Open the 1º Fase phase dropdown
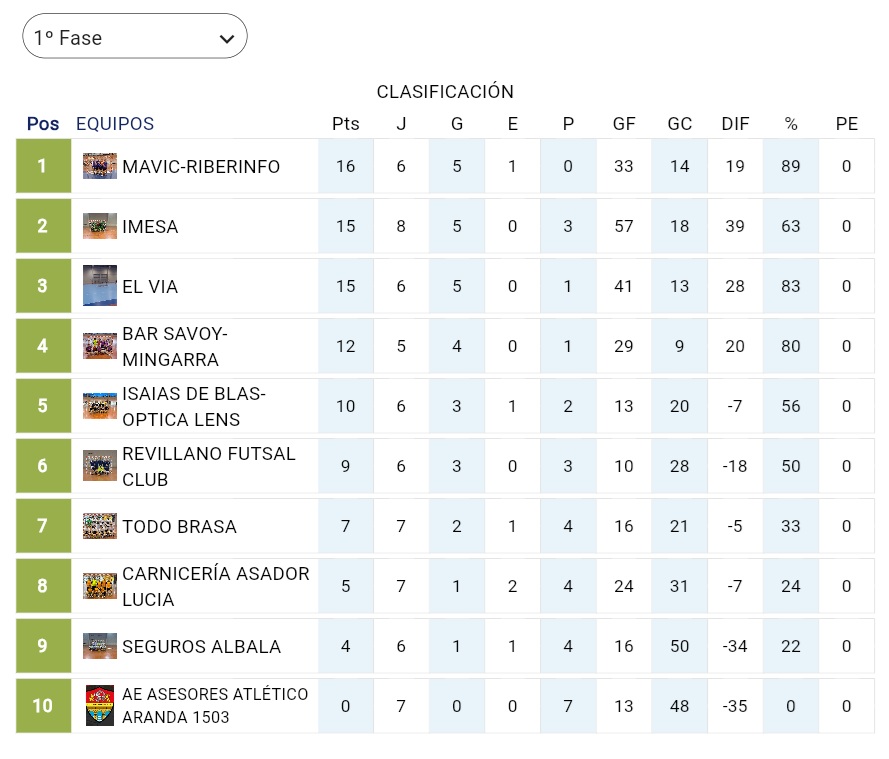The image size is (889, 759). 134,37
